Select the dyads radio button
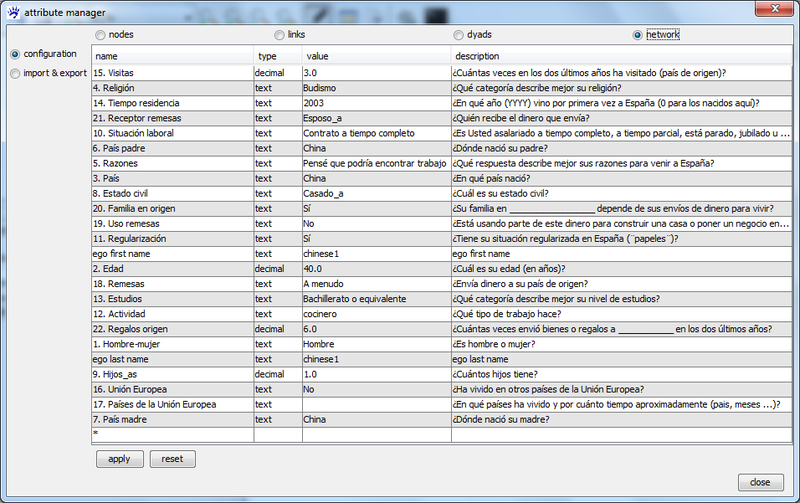800x503 pixels. 459,35
